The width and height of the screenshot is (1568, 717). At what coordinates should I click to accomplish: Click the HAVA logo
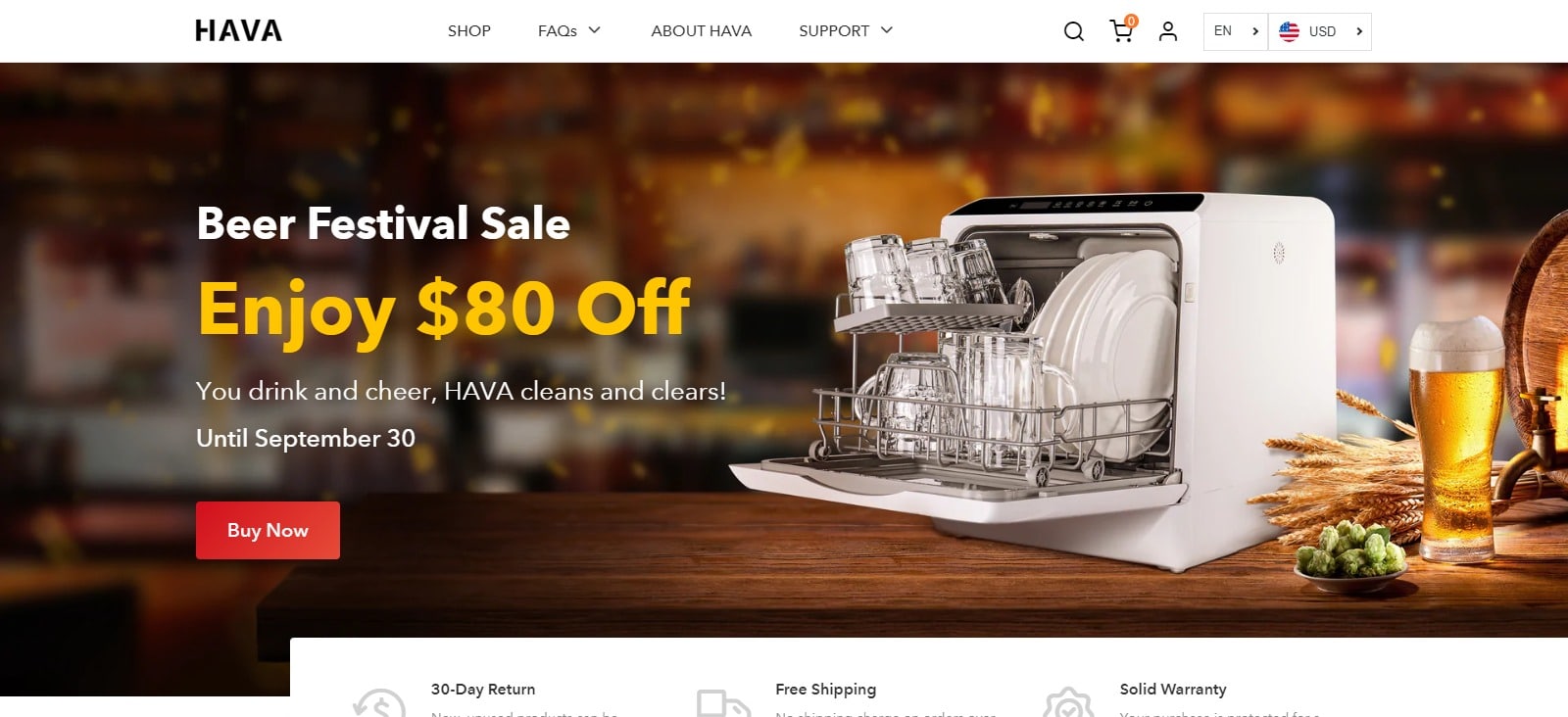238,31
